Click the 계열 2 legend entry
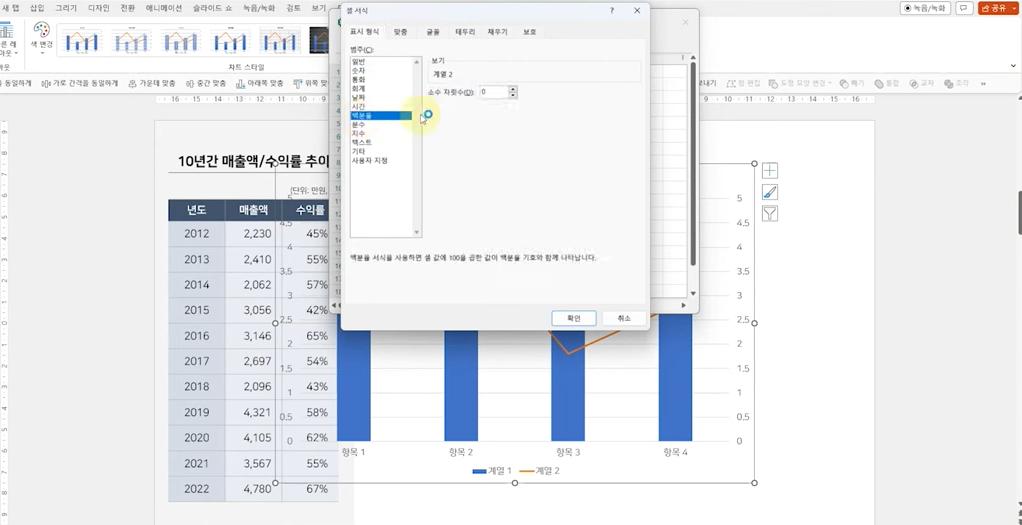Screen dimensions: 1022x525 pyautogui.click(x=540, y=470)
